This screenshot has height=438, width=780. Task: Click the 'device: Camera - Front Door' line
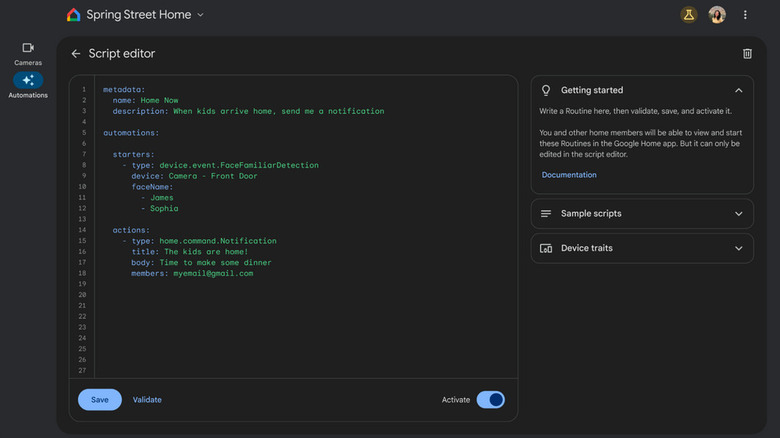click(x=195, y=176)
